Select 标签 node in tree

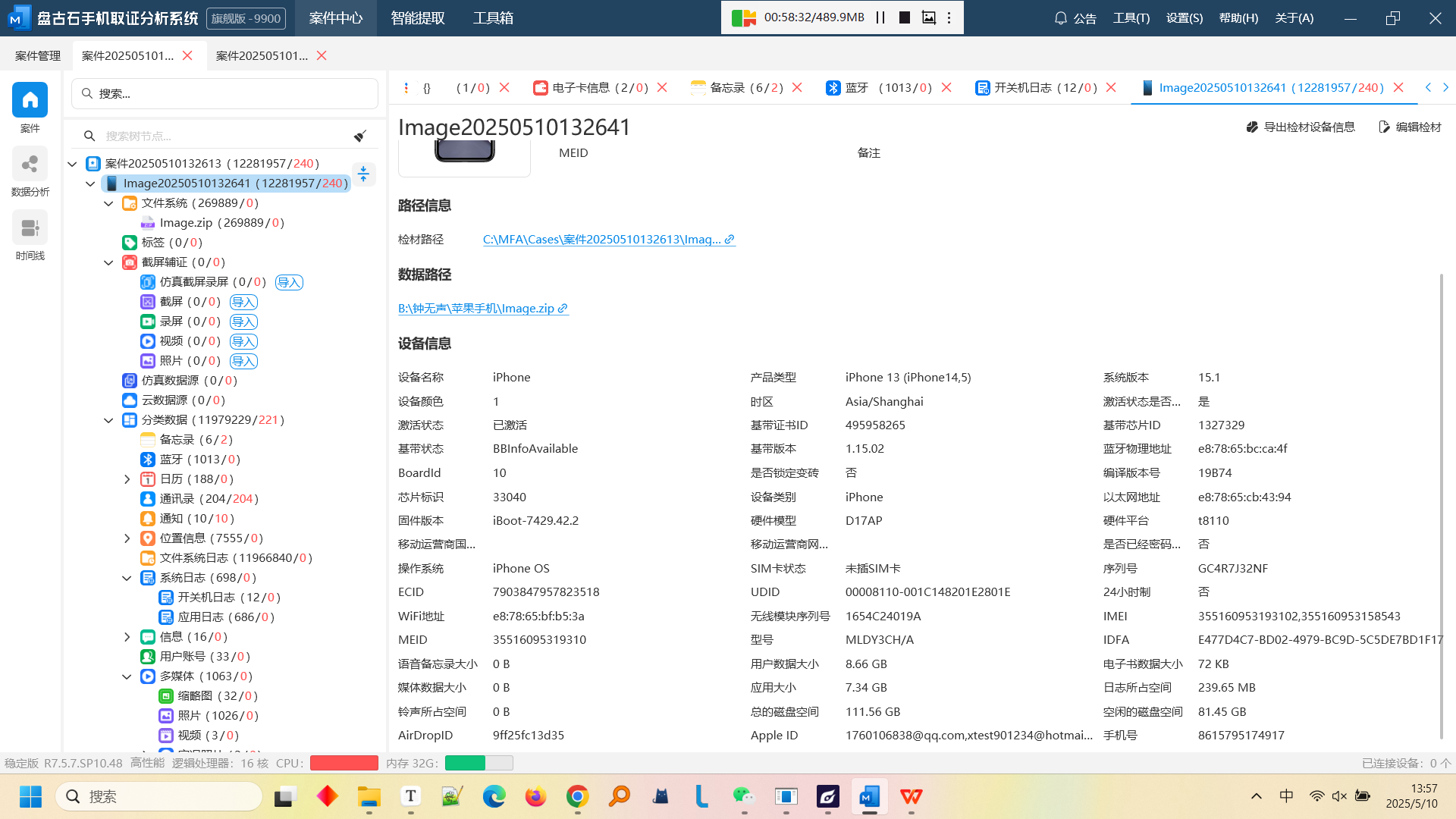point(162,243)
